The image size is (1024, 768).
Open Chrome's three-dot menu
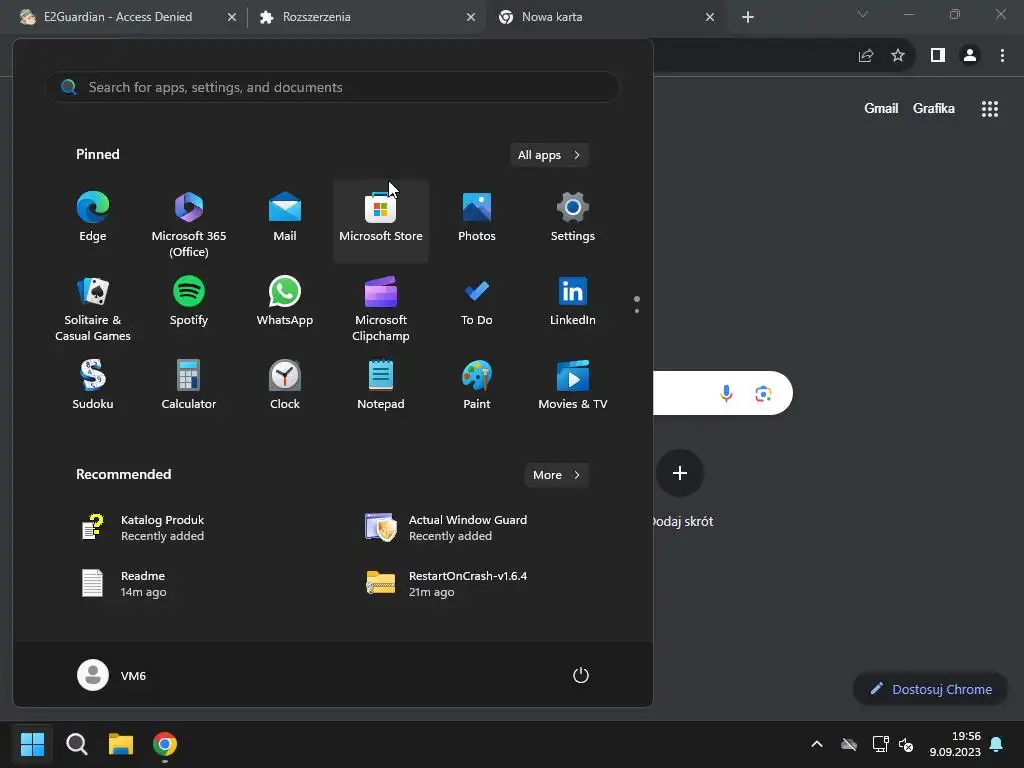point(1002,56)
